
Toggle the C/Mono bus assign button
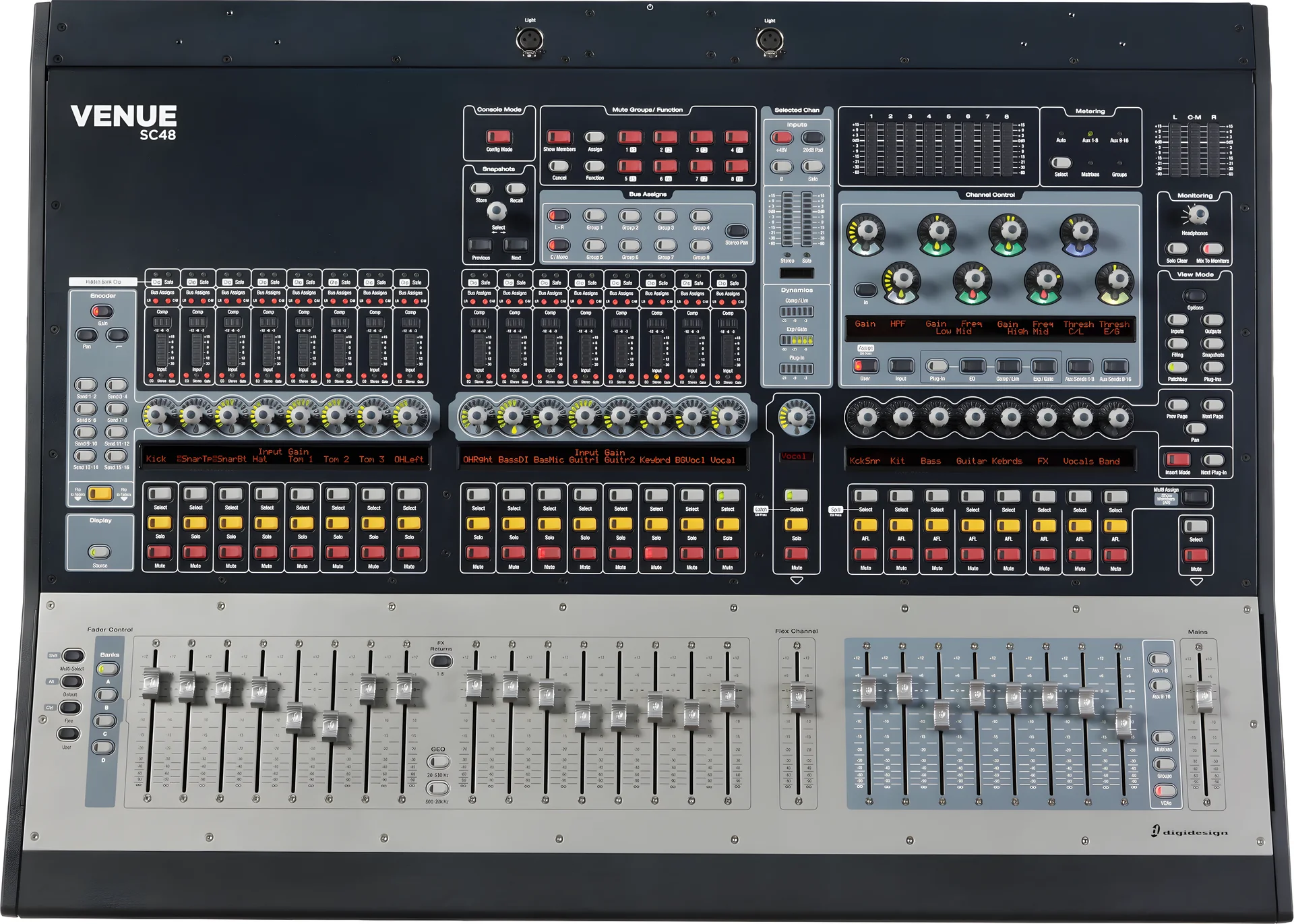pyautogui.click(x=559, y=245)
